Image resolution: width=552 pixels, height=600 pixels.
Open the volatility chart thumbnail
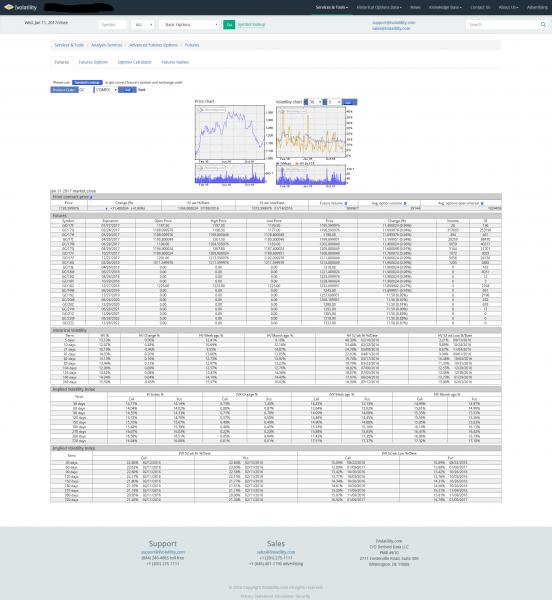(311, 132)
